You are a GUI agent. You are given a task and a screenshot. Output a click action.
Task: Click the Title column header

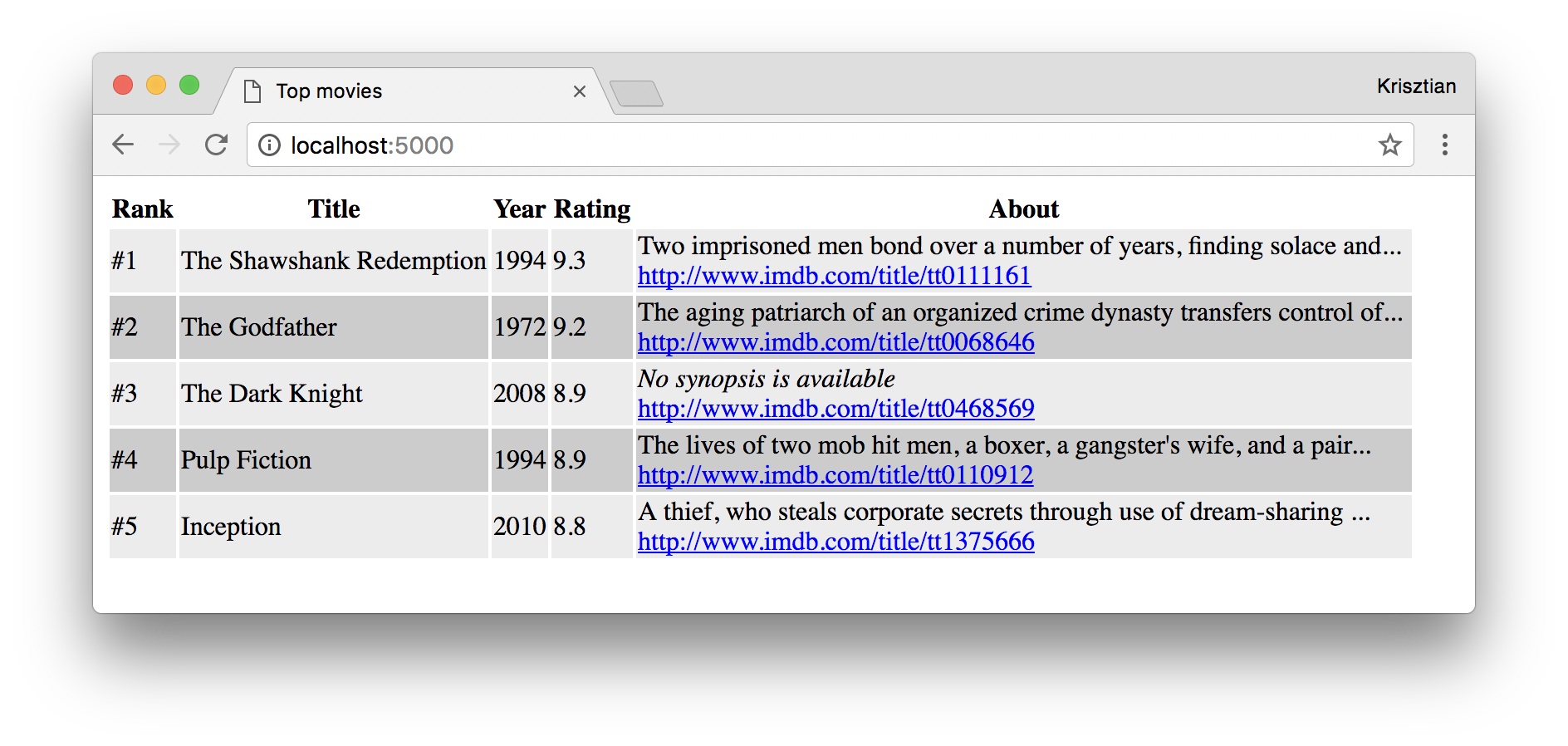334,209
